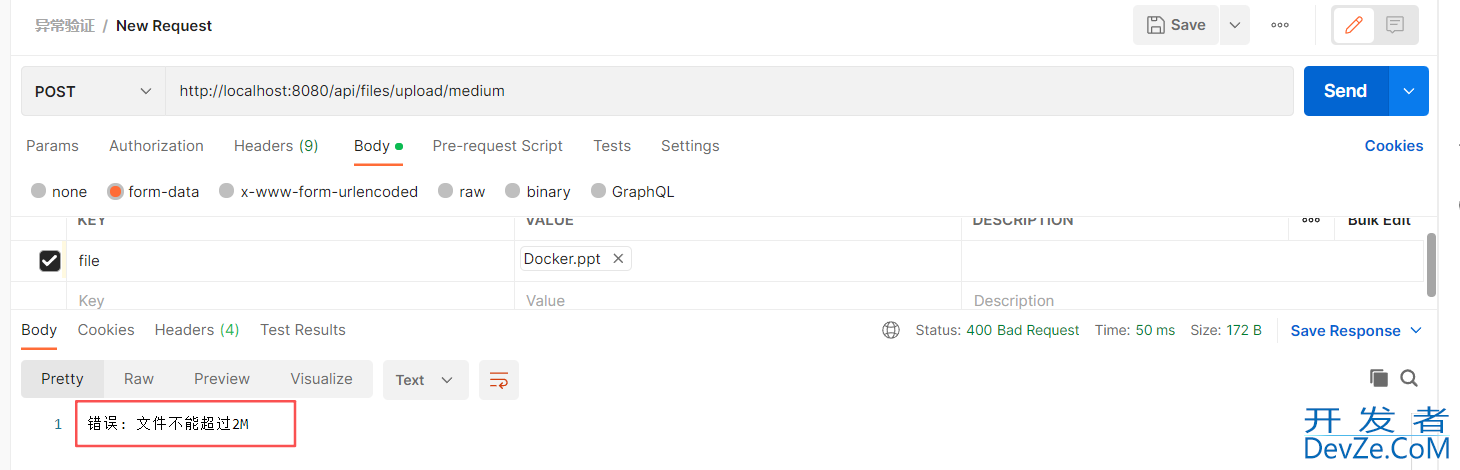Select the form-data radio button
This screenshot has width=1460, height=470.
click(x=115, y=191)
